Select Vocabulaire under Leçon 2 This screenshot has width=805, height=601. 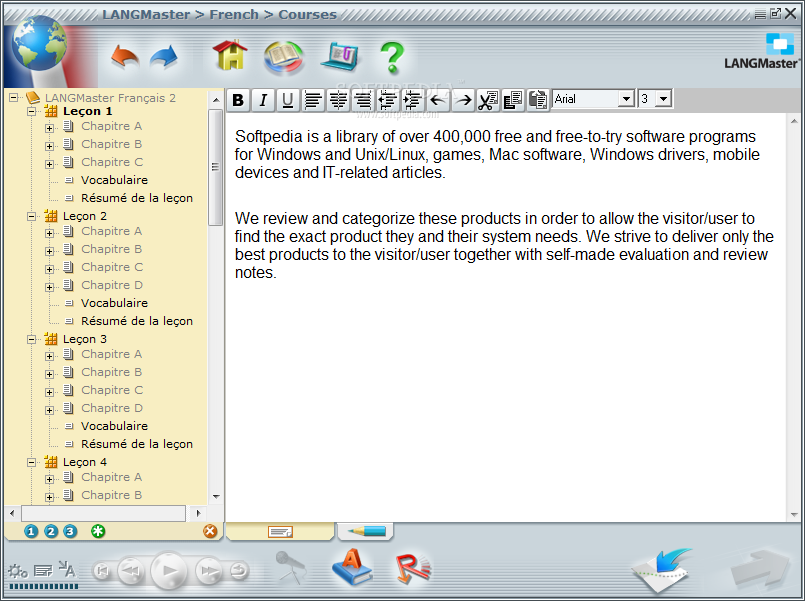tap(114, 303)
